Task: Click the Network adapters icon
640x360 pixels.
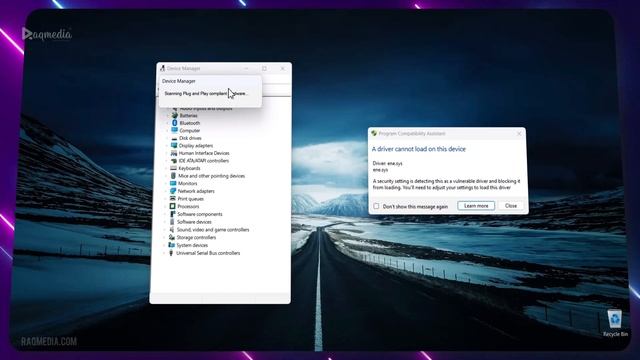Action: click(173, 191)
